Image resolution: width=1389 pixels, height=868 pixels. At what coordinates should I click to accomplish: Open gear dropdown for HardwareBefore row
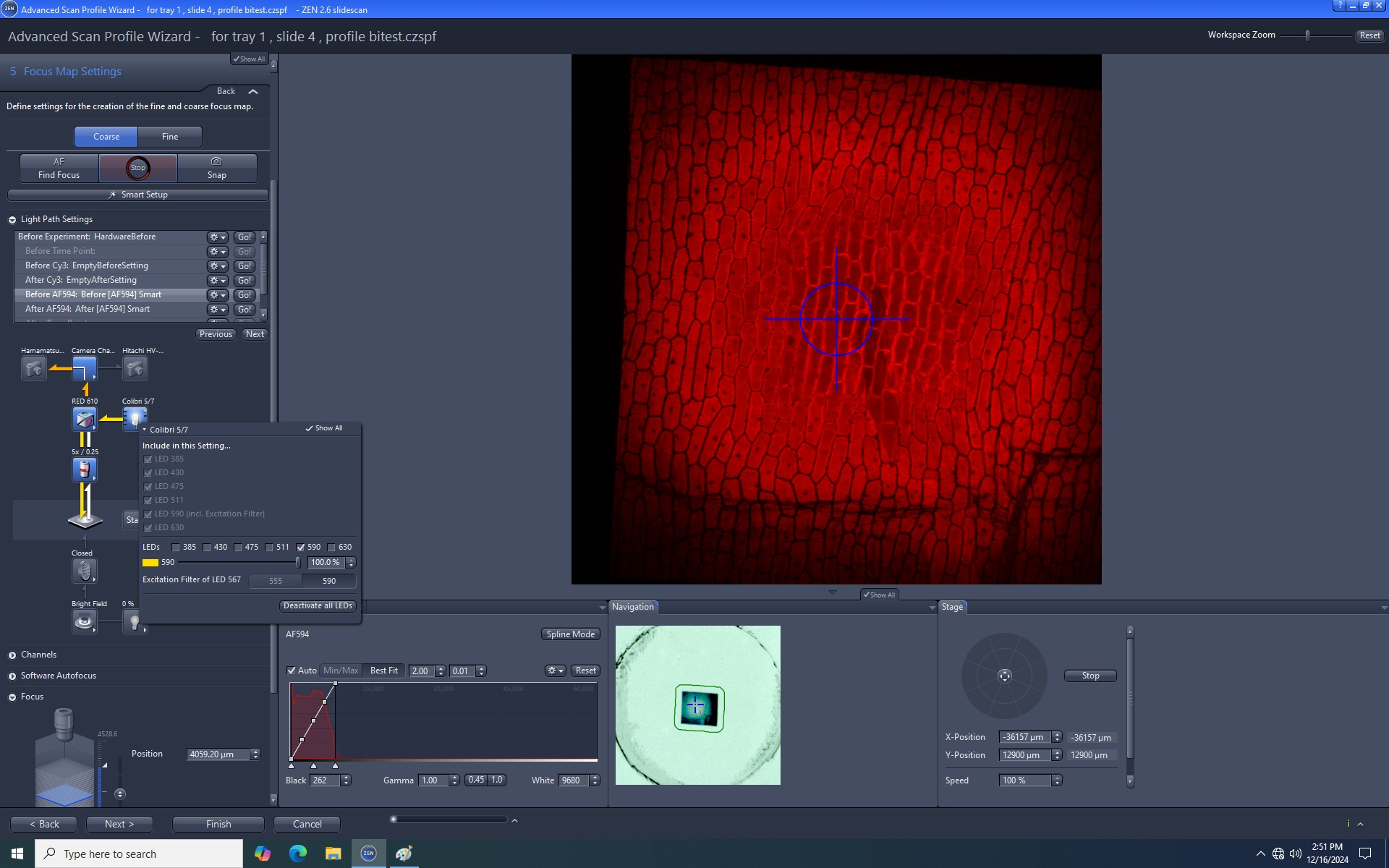[x=218, y=237]
